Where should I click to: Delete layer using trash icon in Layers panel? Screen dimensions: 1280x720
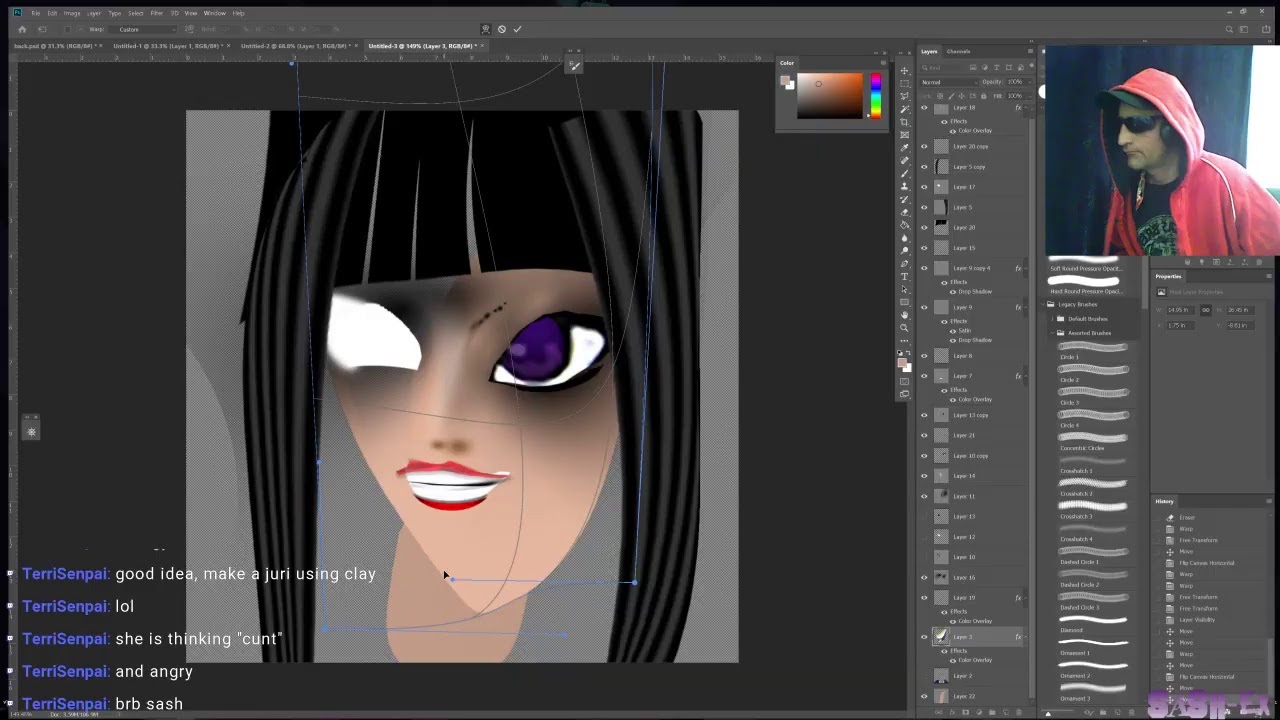coord(1021,713)
